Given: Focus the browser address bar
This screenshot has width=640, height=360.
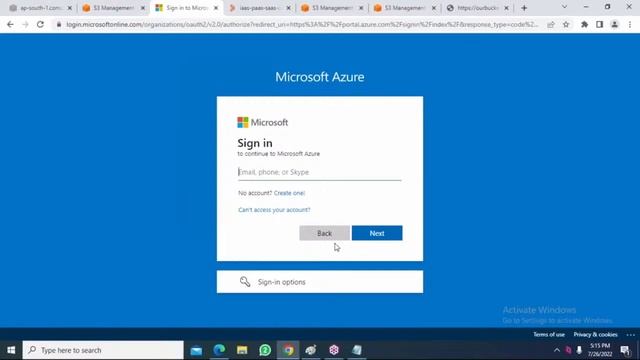Looking at the screenshot, I should pos(302,24).
